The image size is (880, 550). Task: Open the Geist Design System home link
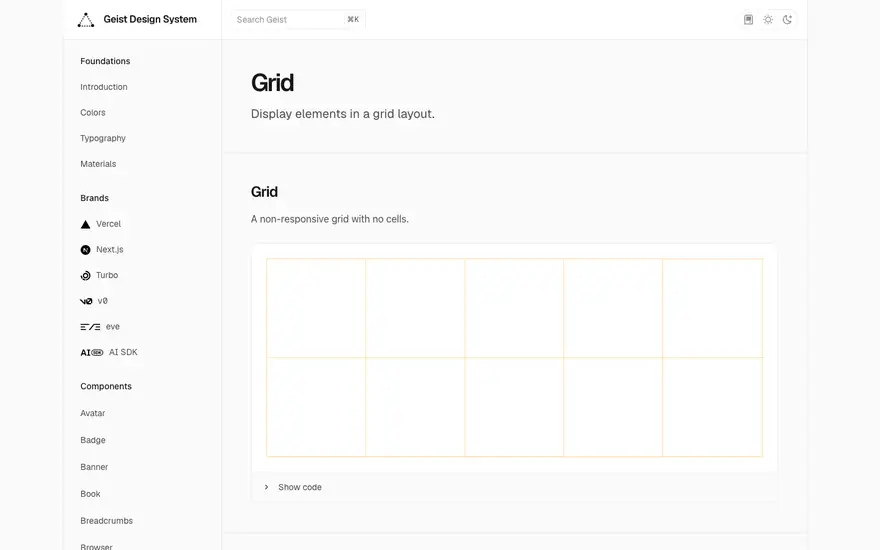pyautogui.click(x=150, y=19)
